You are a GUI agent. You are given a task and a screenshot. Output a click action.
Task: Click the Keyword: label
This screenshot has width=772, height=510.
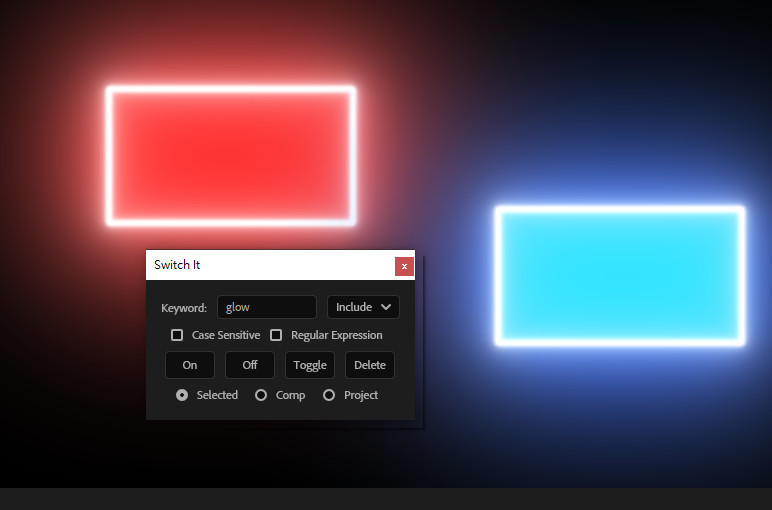pos(184,308)
